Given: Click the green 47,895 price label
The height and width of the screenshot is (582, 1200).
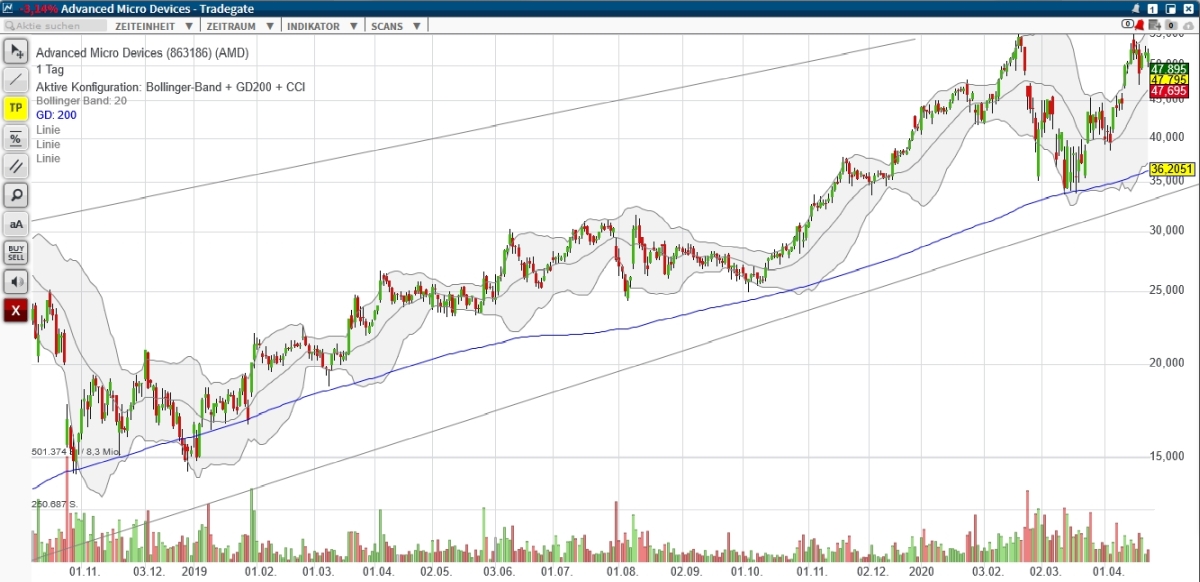Looking at the screenshot, I should (1168, 68).
